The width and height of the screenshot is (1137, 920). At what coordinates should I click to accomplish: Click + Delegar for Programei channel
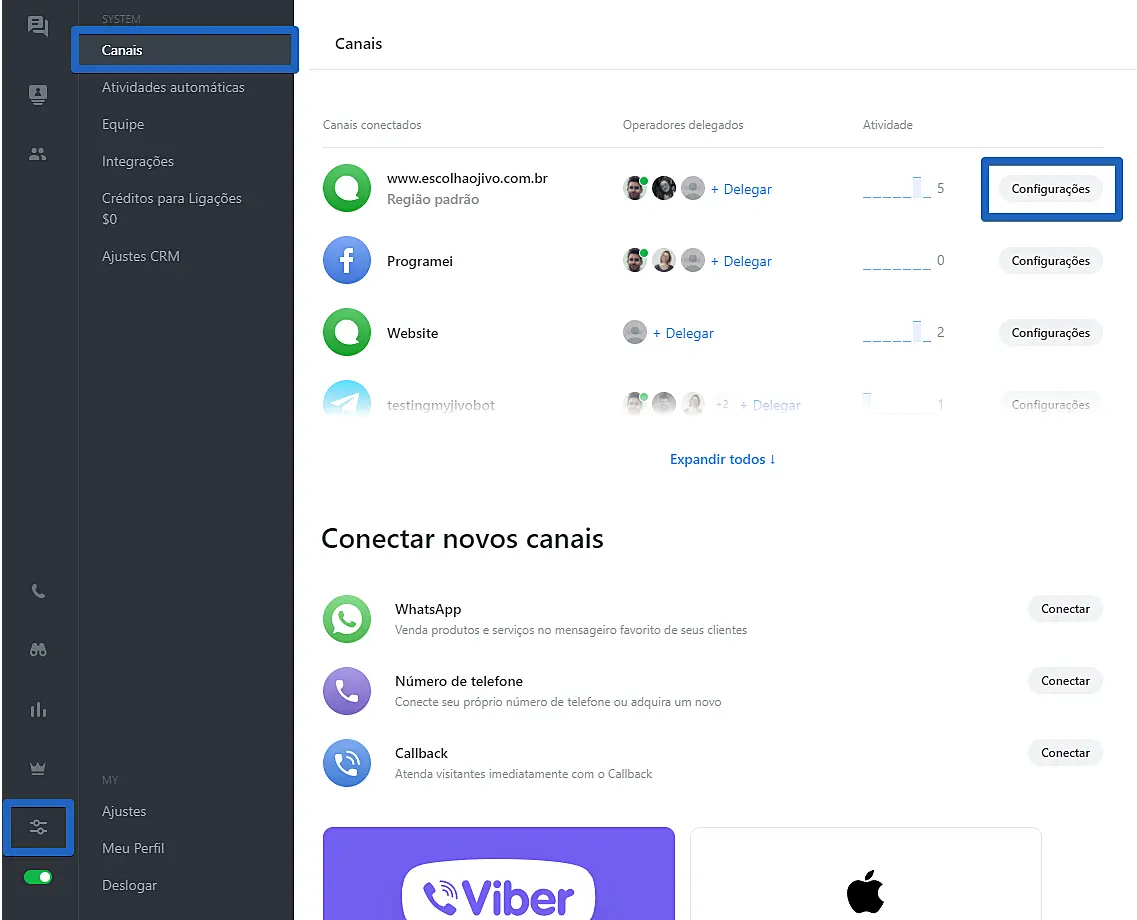click(x=741, y=261)
